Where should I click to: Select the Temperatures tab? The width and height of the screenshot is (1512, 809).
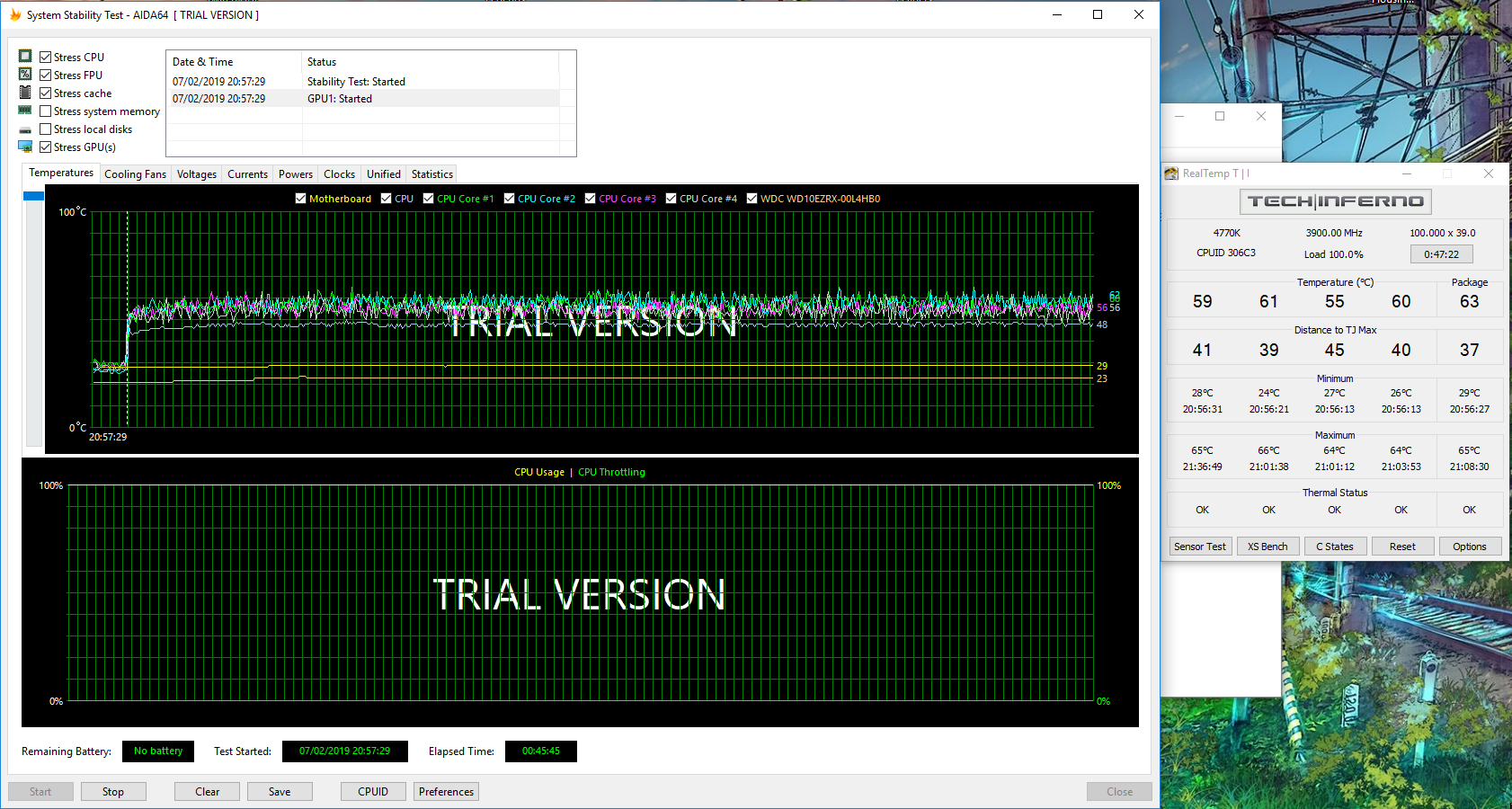[61, 173]
